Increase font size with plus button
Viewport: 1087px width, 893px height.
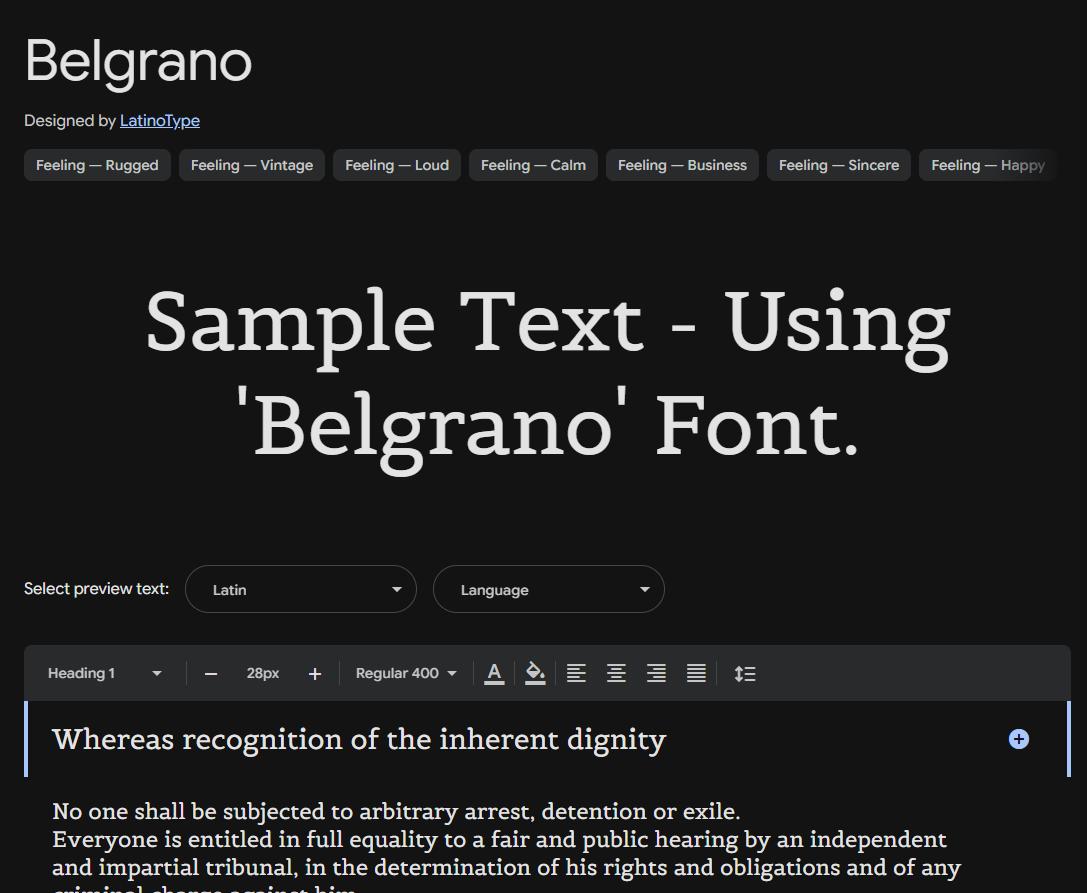tap(315, 674)
